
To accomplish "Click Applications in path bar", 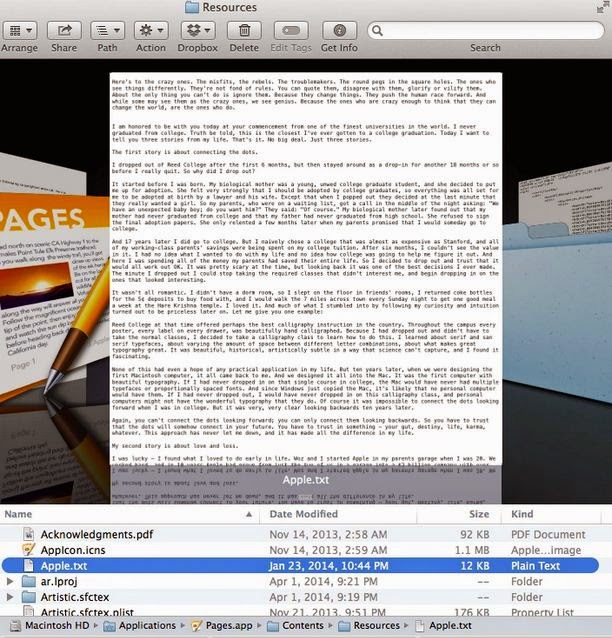I will click(147, 625).
